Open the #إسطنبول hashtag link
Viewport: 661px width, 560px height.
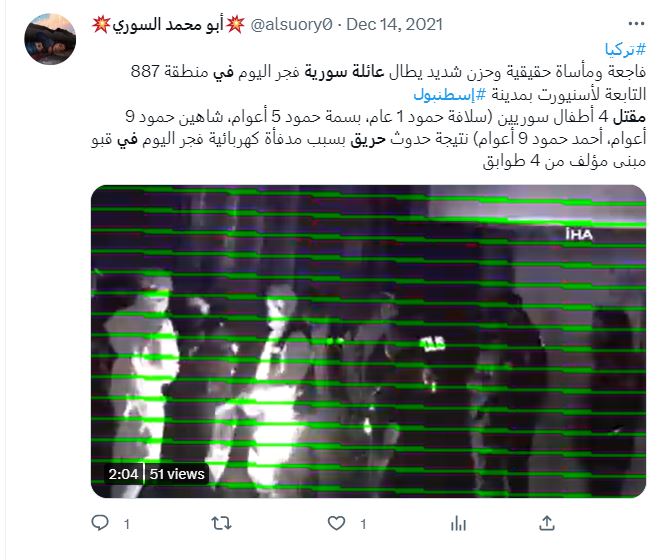click(x=450, y=94)
